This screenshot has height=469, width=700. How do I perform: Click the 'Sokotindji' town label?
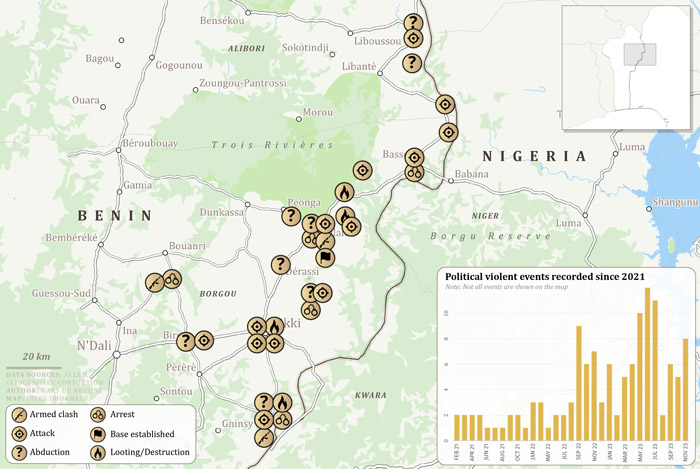[x=305, y=47]
